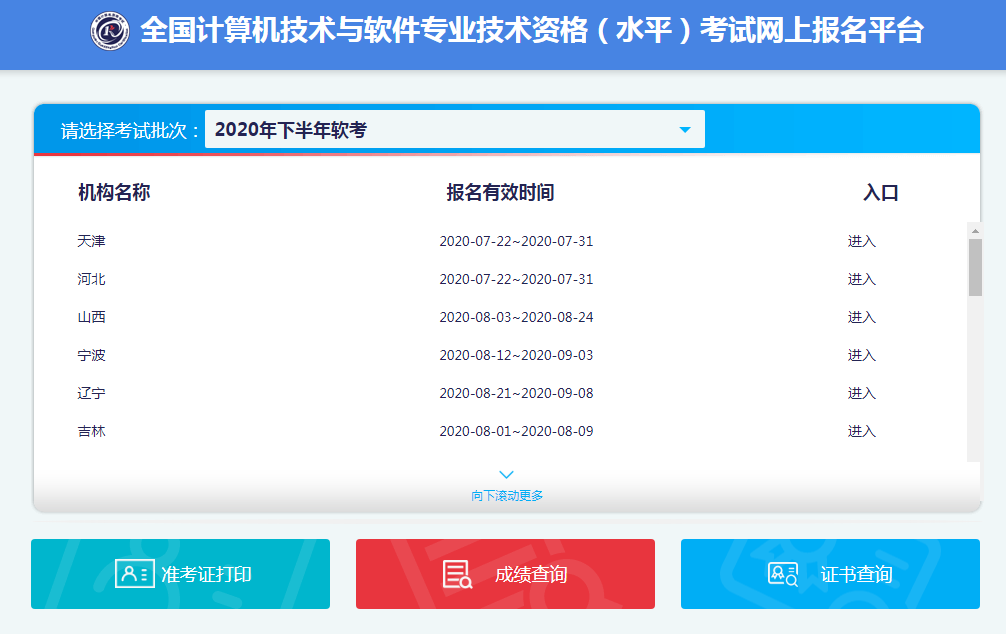
Task: Open 准考证打印 admission ticket printing
Action: coord(180,574)
